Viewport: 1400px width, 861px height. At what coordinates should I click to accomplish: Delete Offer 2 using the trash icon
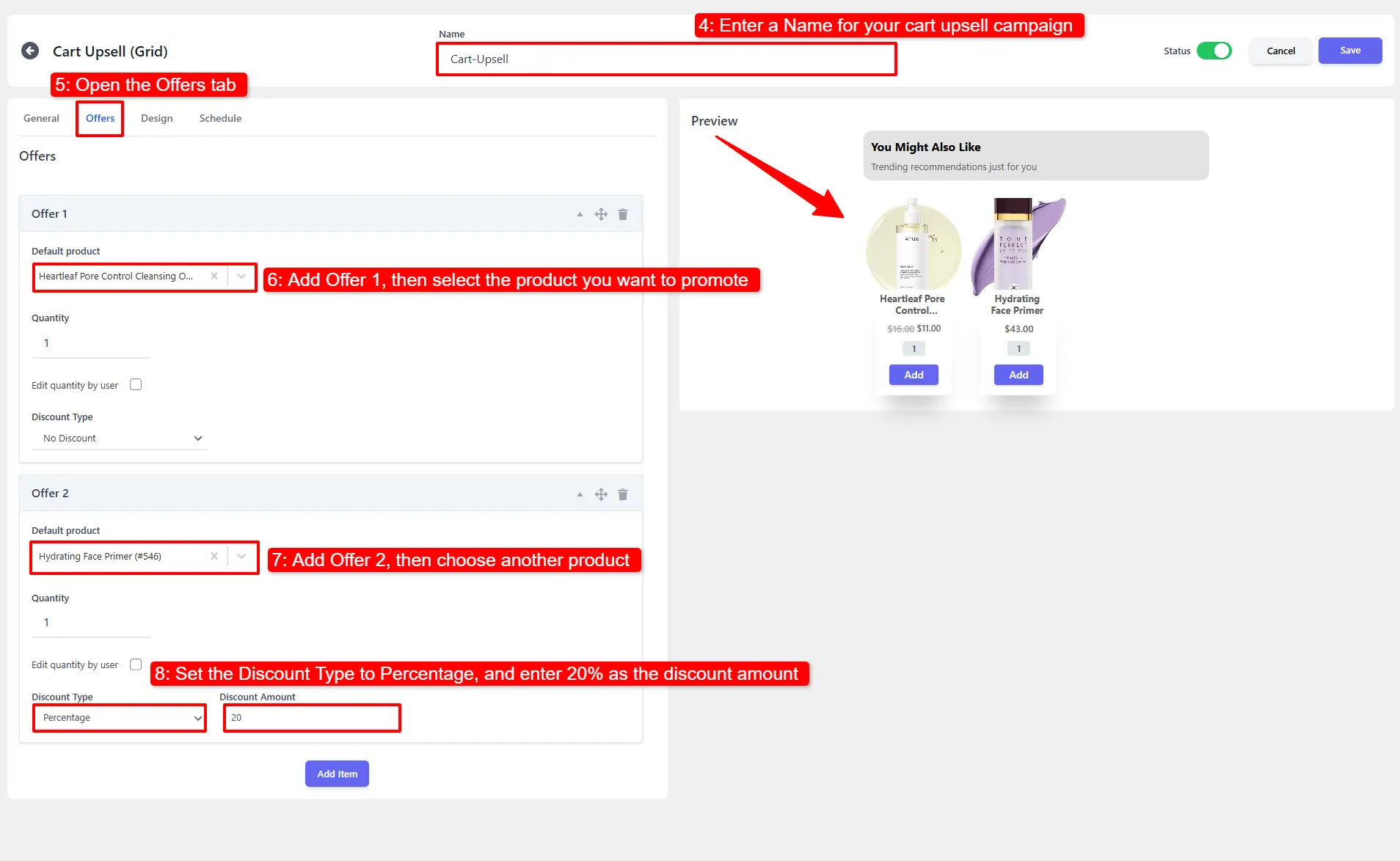click(x=622, y=494)
